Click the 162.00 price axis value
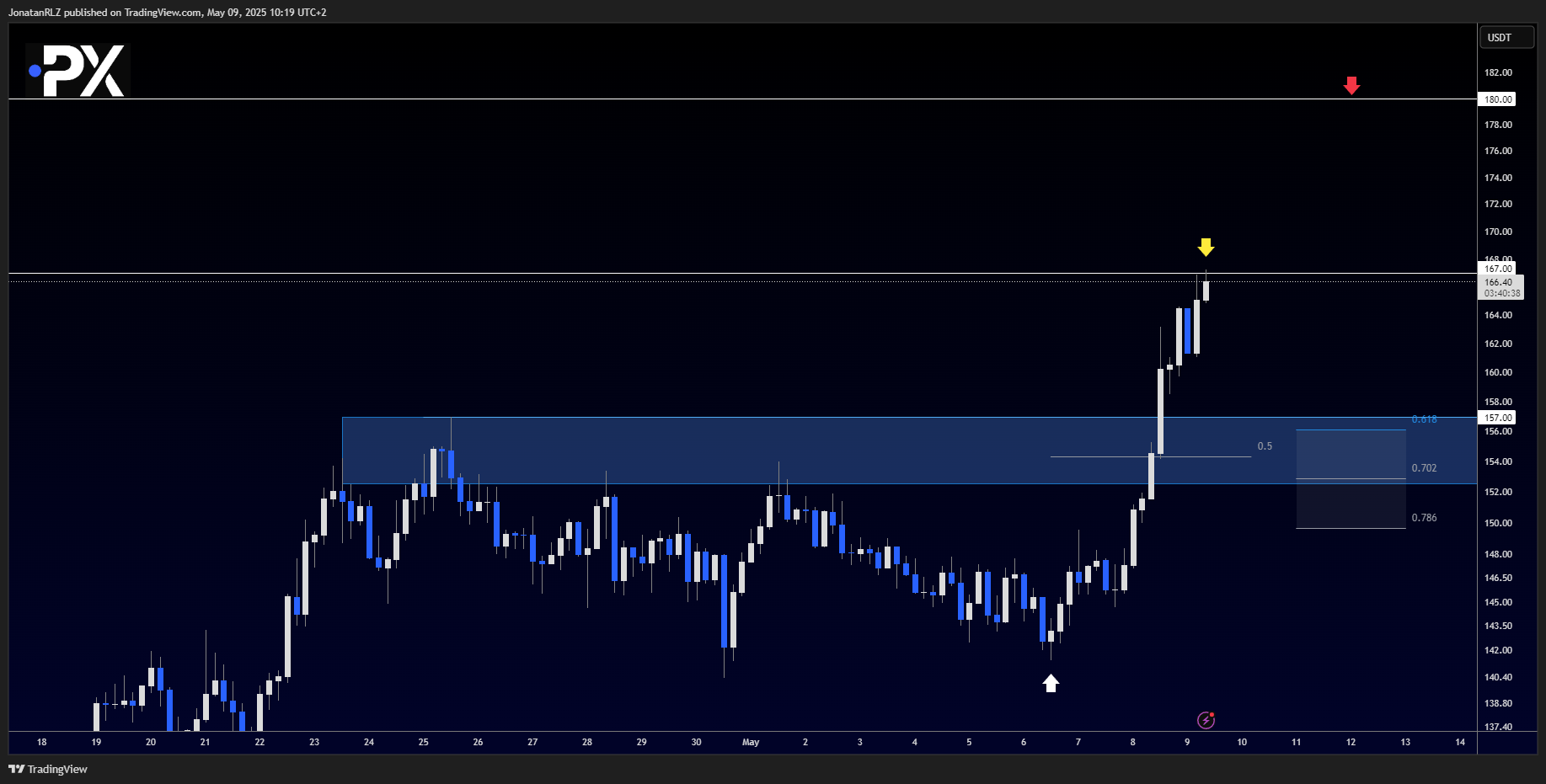Screen dimensions: 1546x784 (x=1498, y=344)
